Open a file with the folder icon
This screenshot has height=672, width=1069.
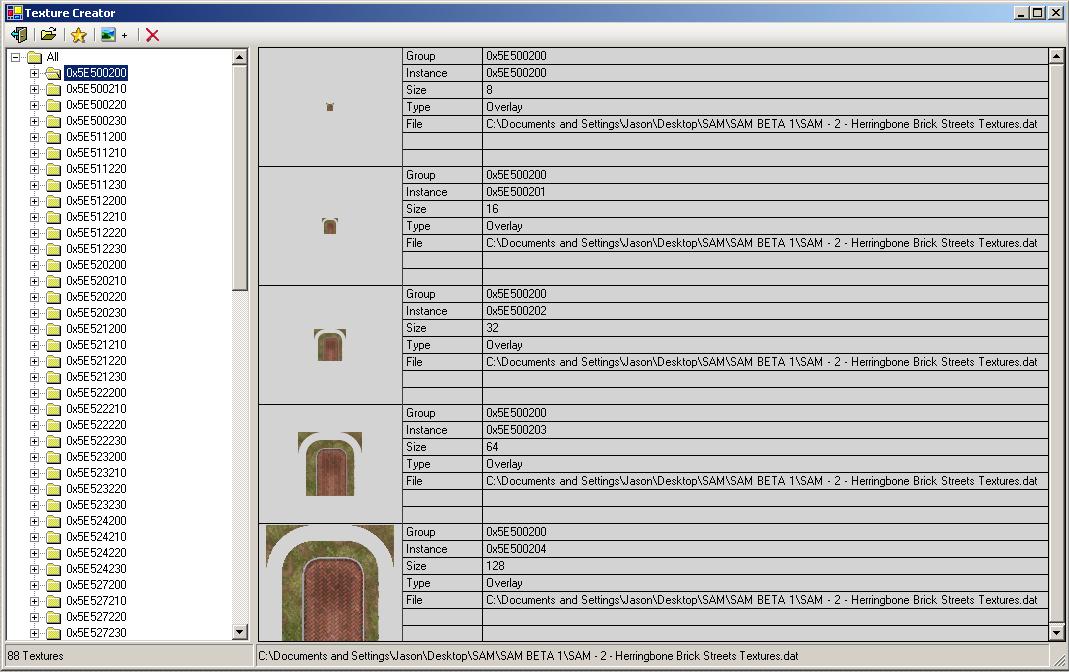click(48, 35)
